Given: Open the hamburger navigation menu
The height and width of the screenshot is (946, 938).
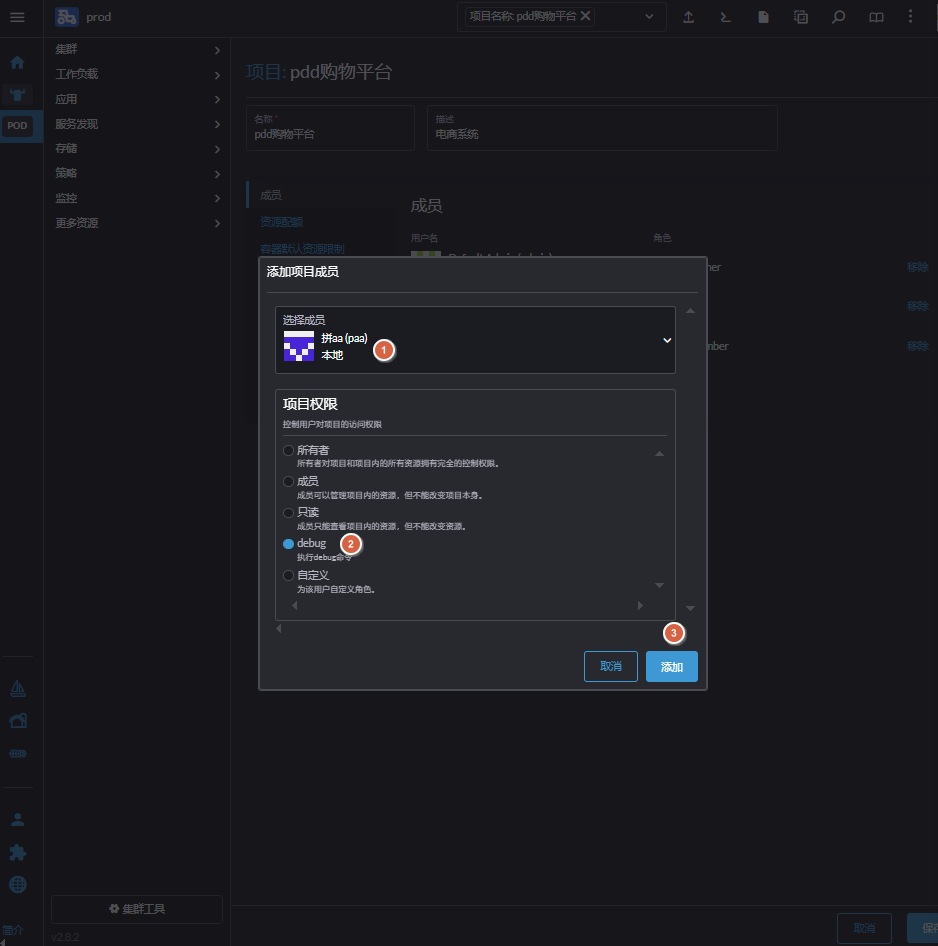Looking at the screenshot, I should coord(17,17).
